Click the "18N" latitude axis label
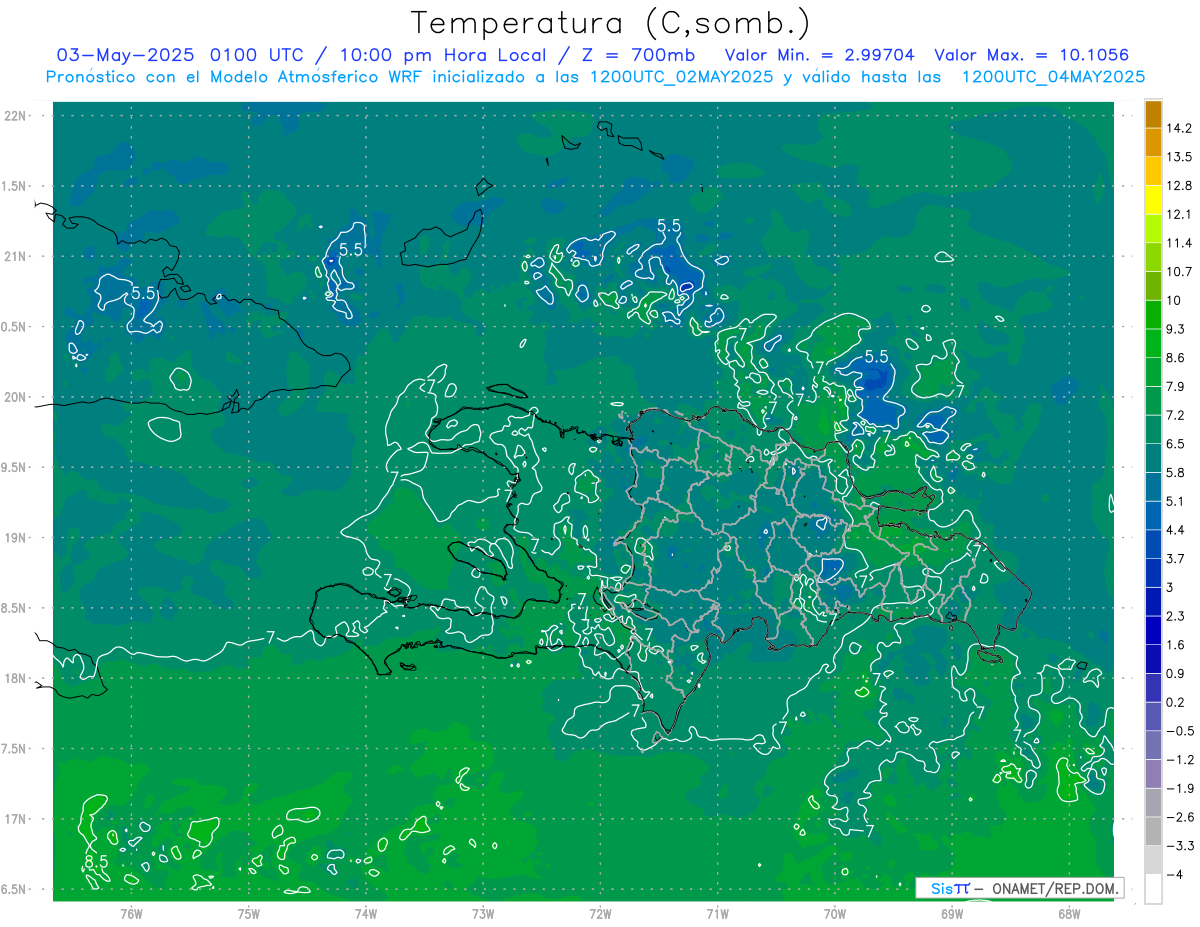 tap(17, 679)
